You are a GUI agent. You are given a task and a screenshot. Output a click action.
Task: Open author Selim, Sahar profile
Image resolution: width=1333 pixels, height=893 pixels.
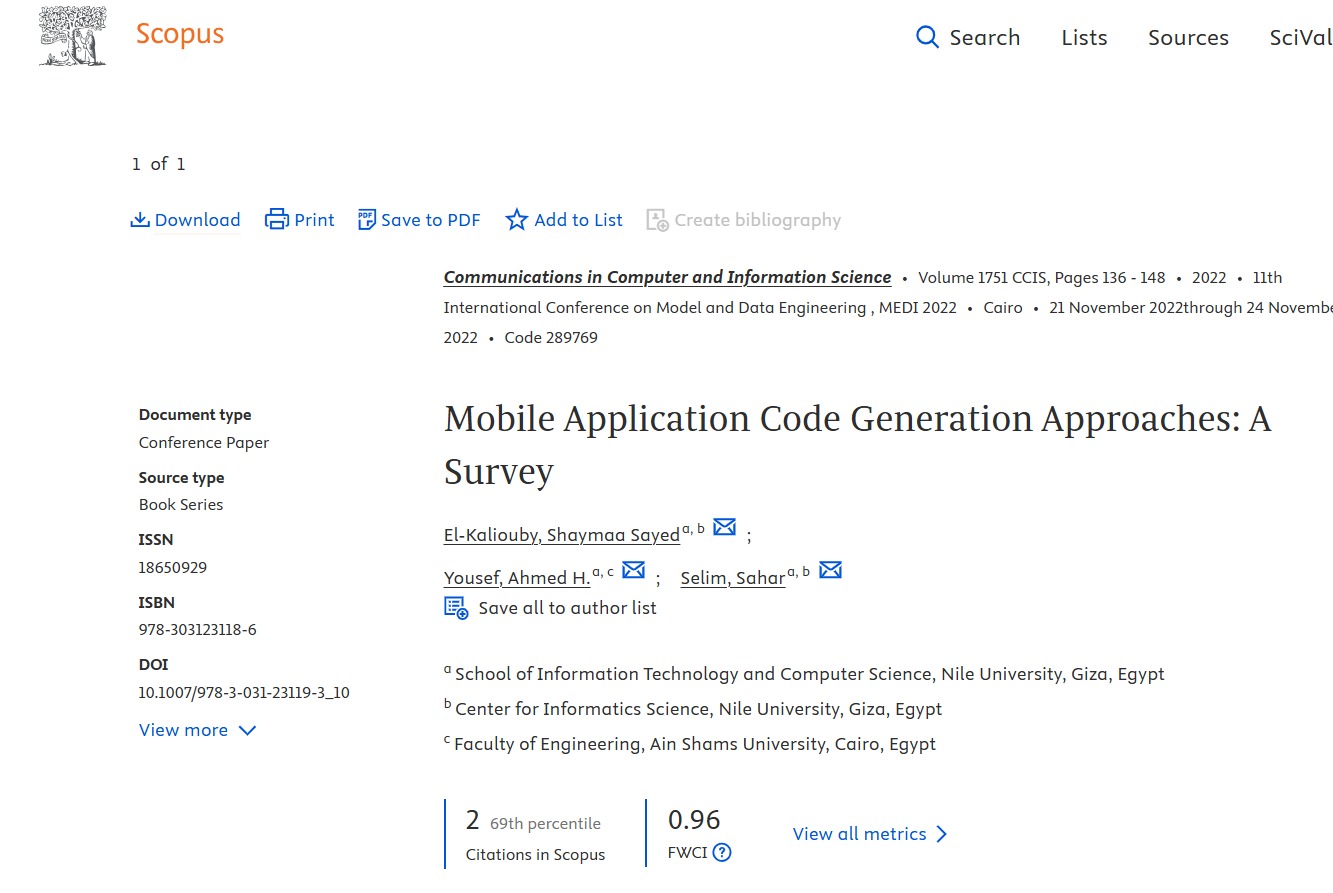[732, 578]
